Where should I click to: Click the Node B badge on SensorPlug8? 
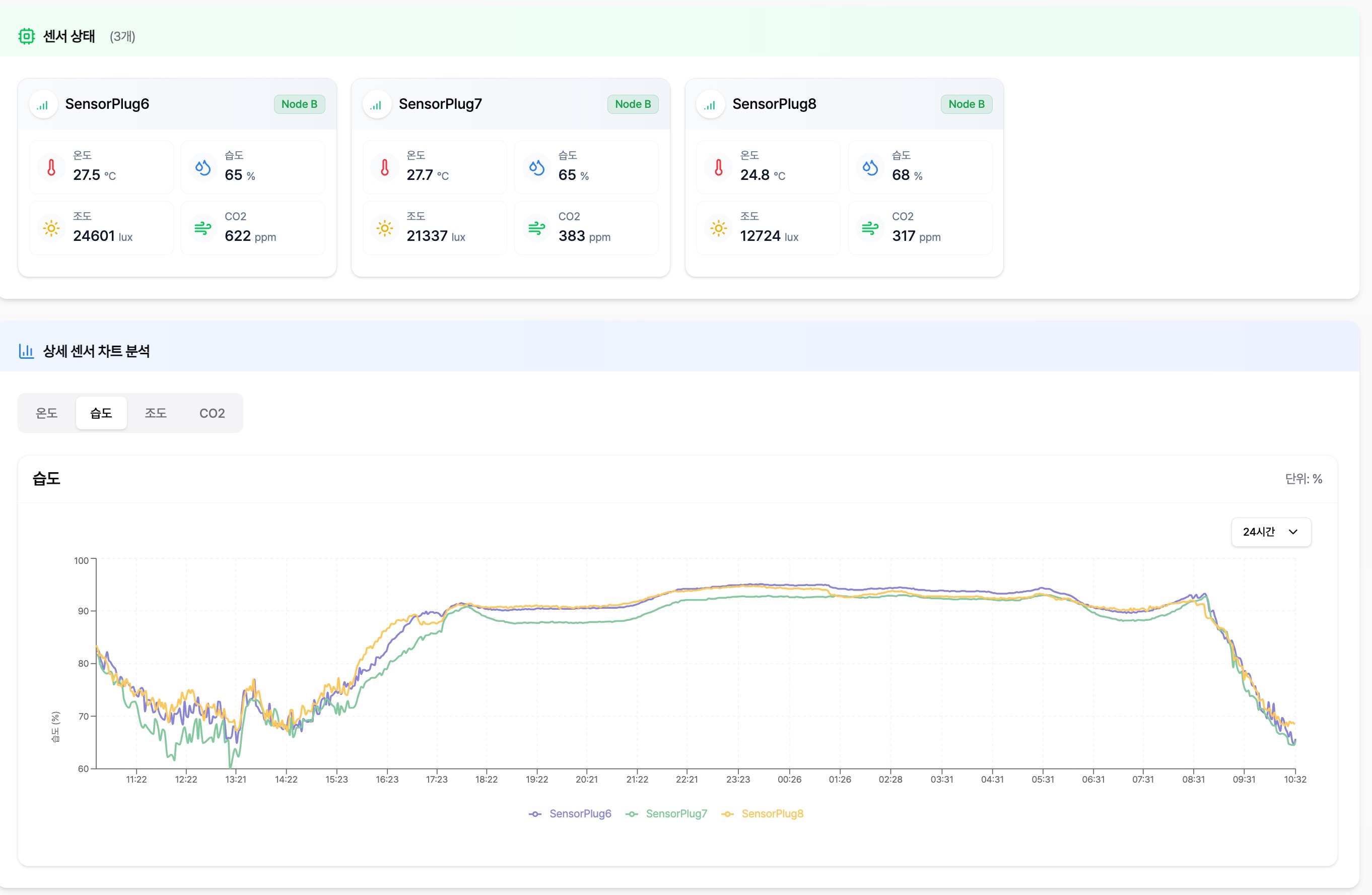[966, 104]
